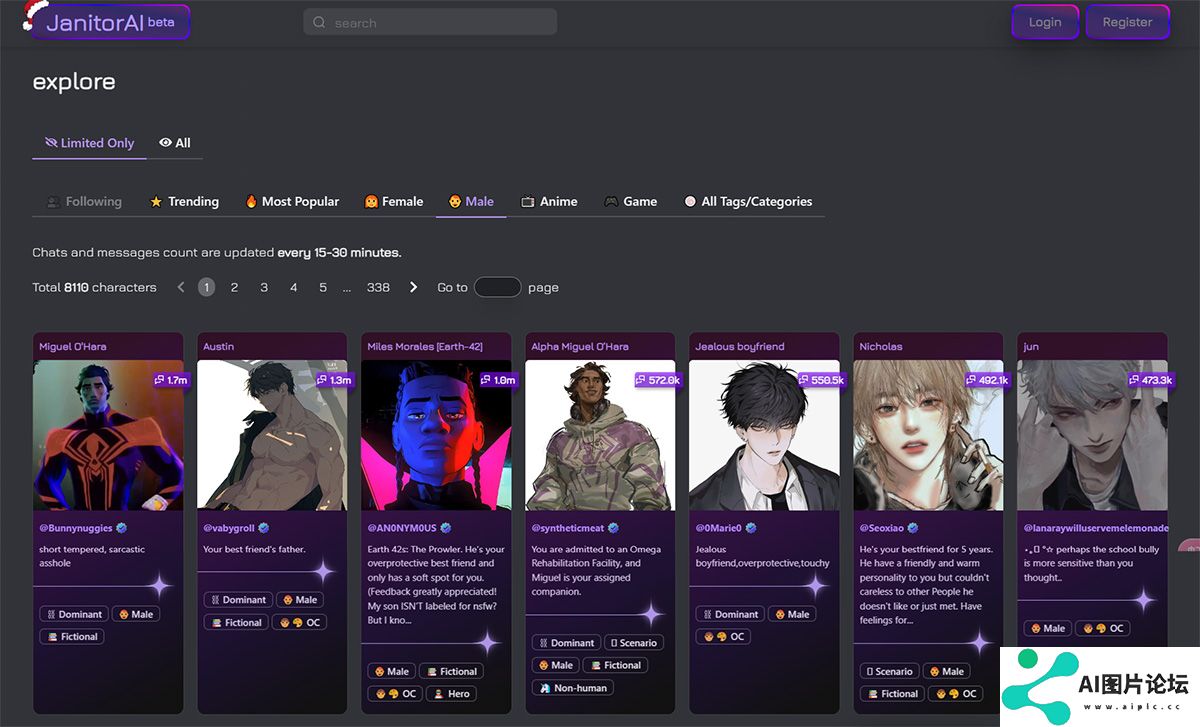Switch to Limited Only view
This screenshot has height=727, width=1200.
[89, 143]
